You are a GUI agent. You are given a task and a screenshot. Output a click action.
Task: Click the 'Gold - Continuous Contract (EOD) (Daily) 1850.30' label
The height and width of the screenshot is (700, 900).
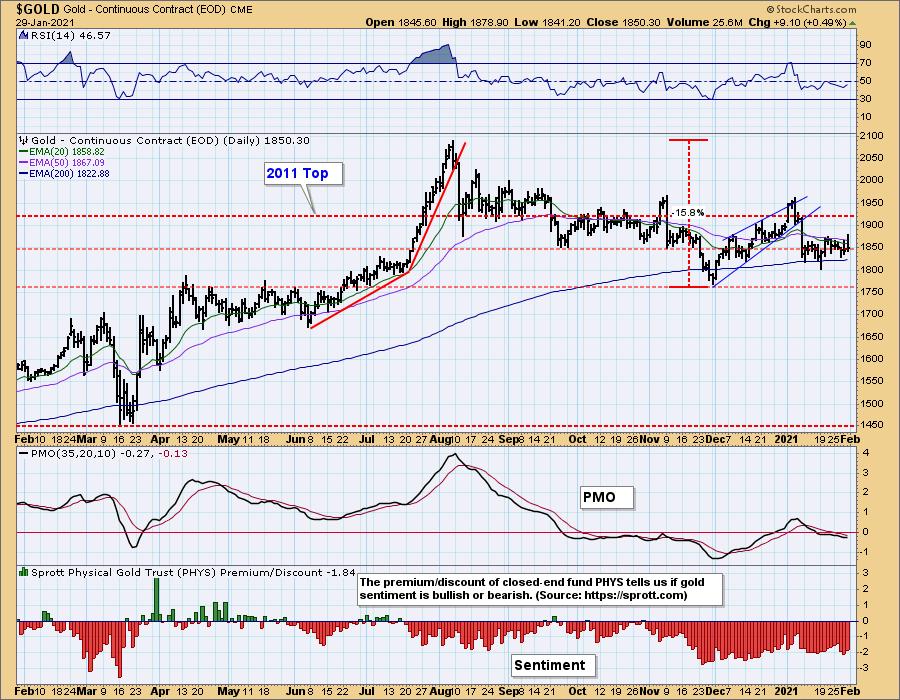click(170, 141)
